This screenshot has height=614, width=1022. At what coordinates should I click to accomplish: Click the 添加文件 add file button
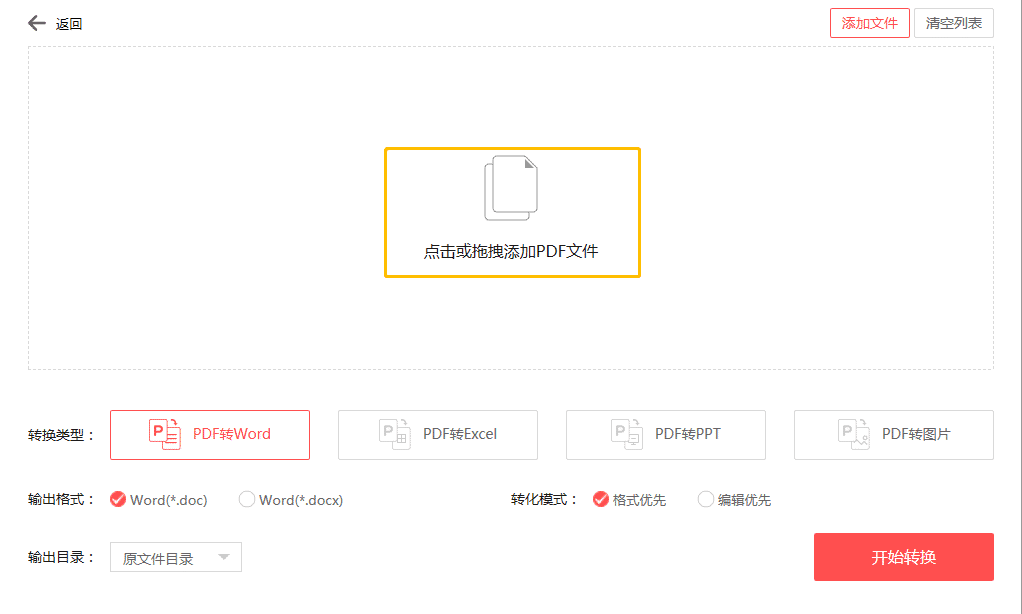click(869, 23)
